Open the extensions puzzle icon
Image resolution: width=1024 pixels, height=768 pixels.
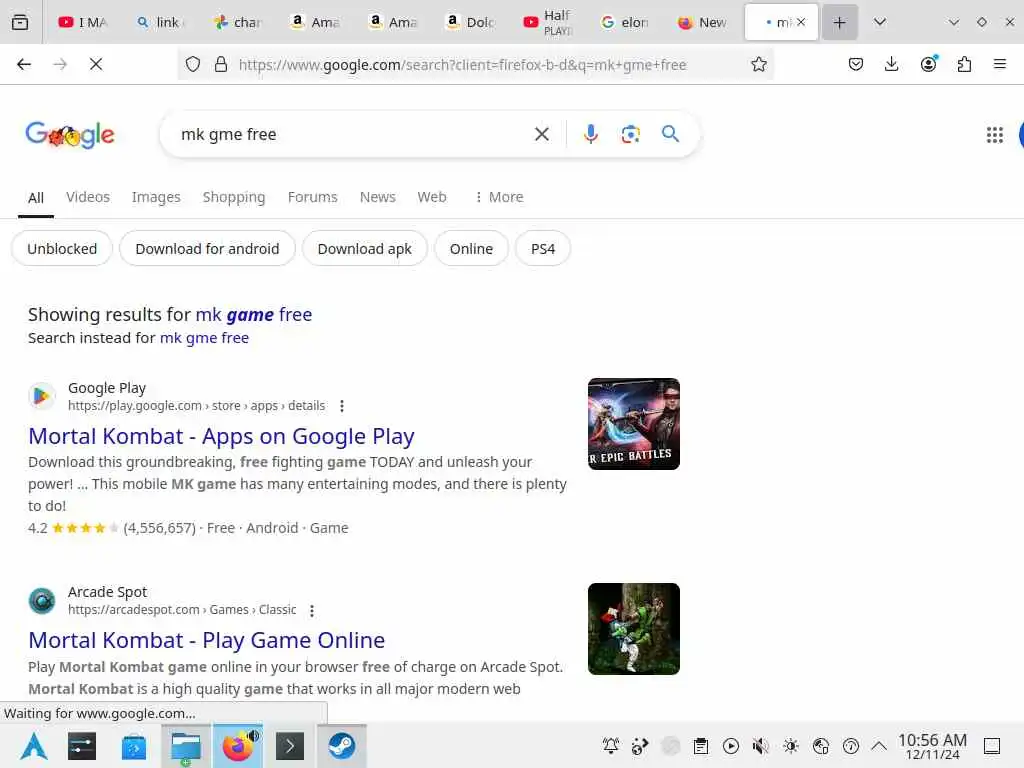tap(964, 64)
